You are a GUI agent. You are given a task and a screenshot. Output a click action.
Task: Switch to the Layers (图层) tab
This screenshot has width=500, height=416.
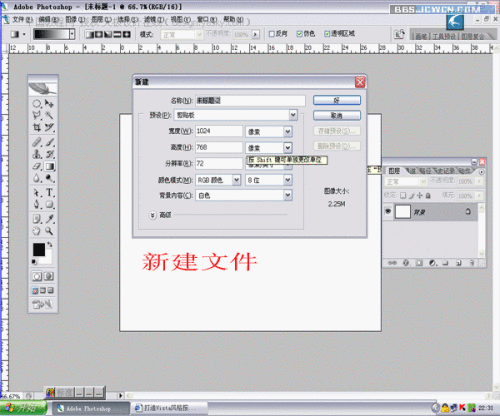(x=394, y=171)
